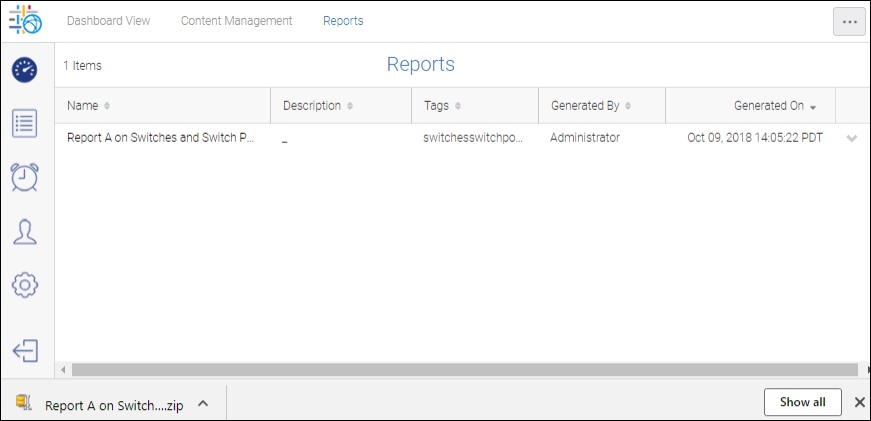Switch to Dashboard View tab

coord(108,21)
